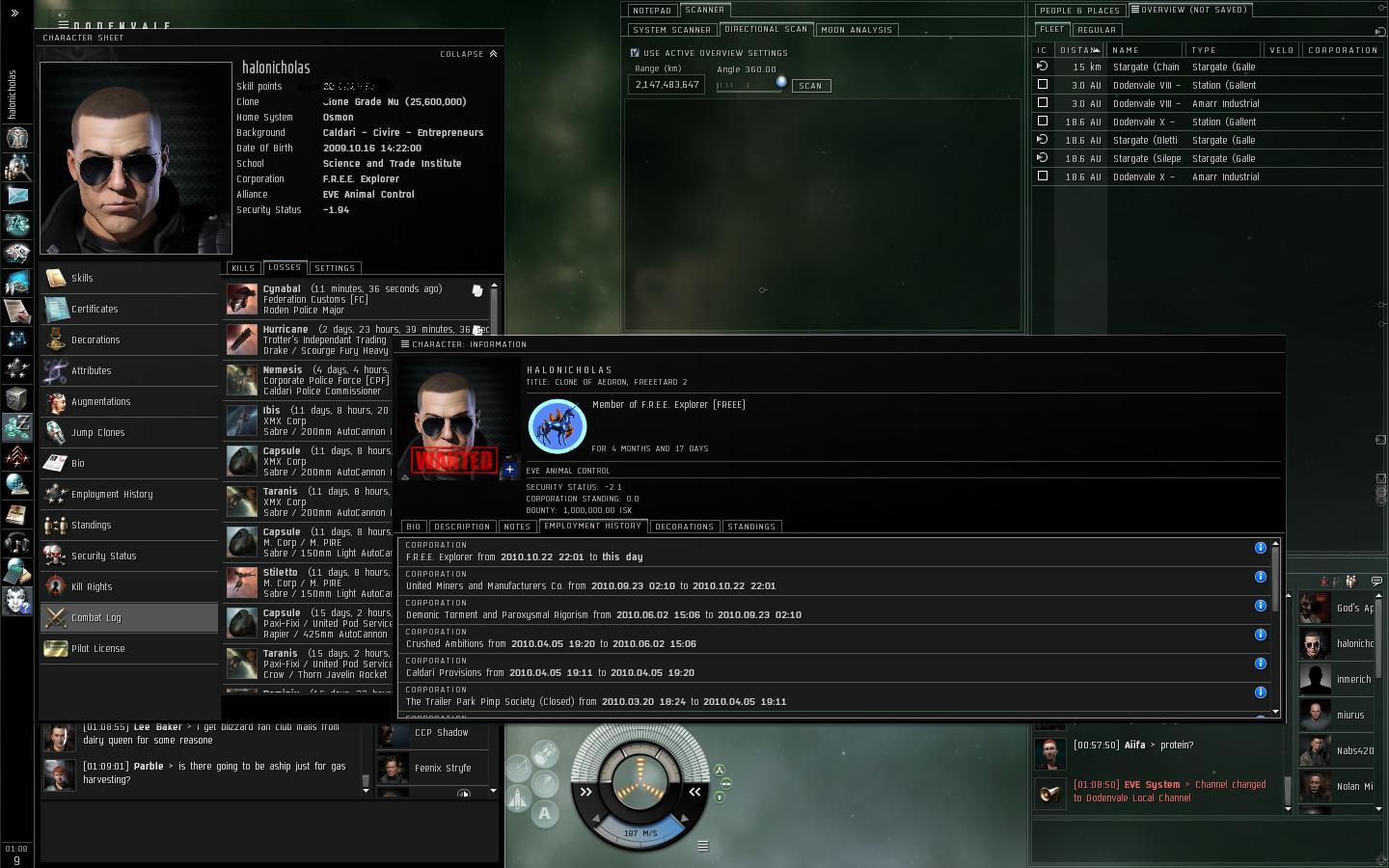
Task: Click the Pilot License card icon
Action: coord(56,648)
